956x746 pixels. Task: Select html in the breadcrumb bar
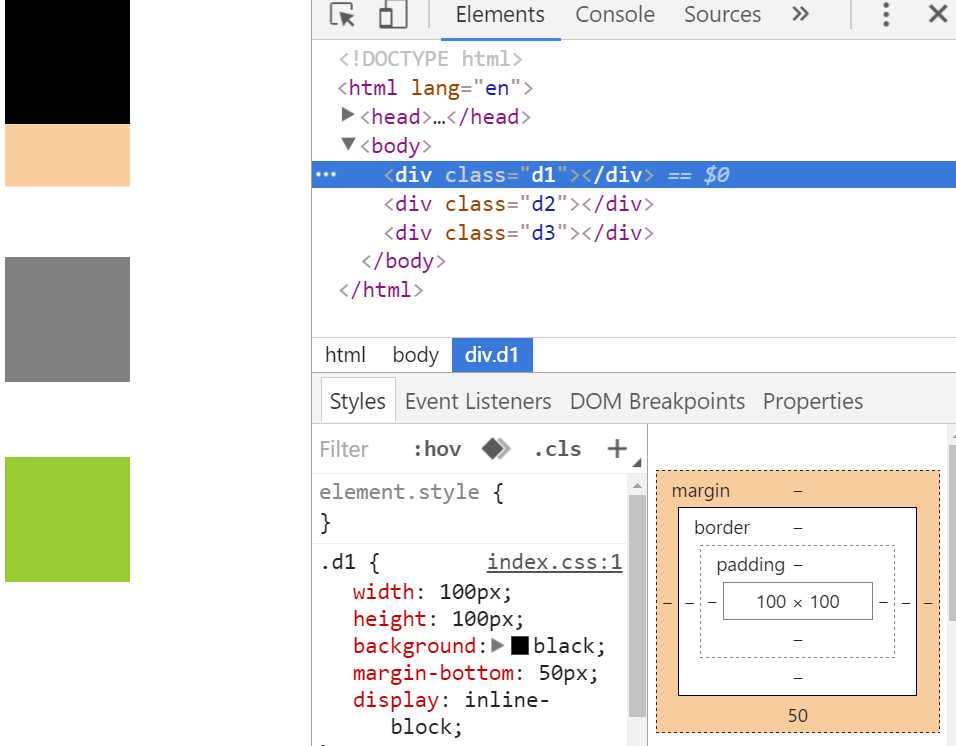click(x=345, y=355)
